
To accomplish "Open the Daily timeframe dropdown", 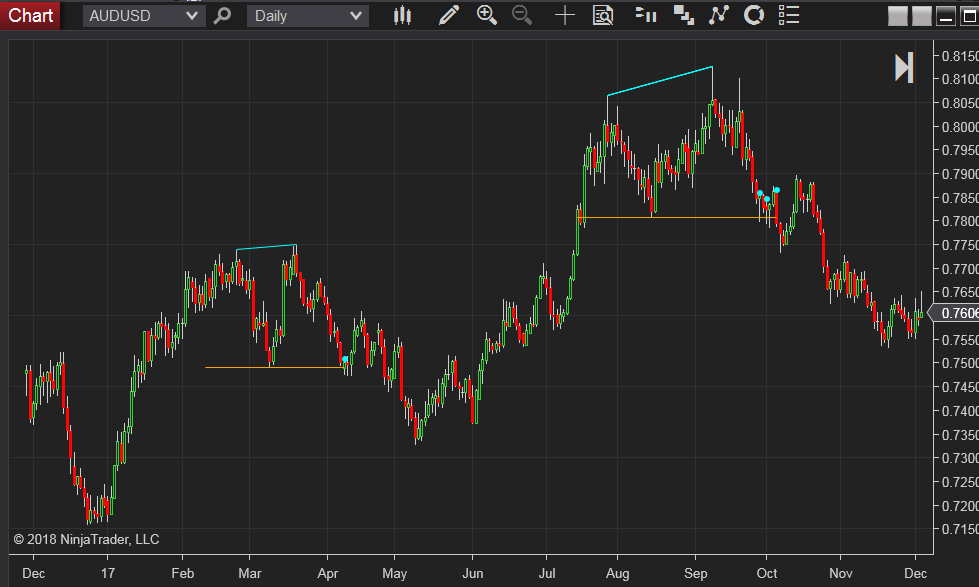I will (x=307, y=15).
